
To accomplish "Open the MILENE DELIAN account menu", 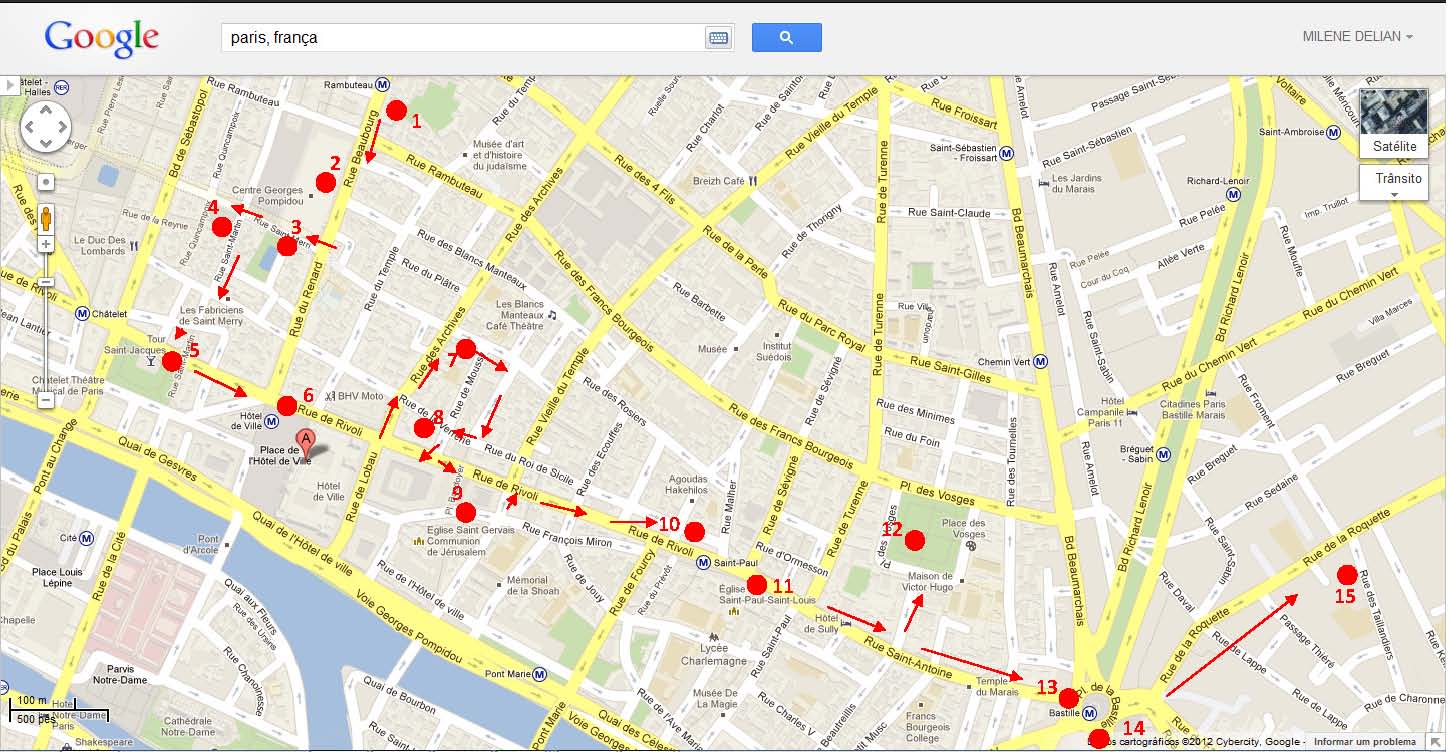I will click(1357, 37).
